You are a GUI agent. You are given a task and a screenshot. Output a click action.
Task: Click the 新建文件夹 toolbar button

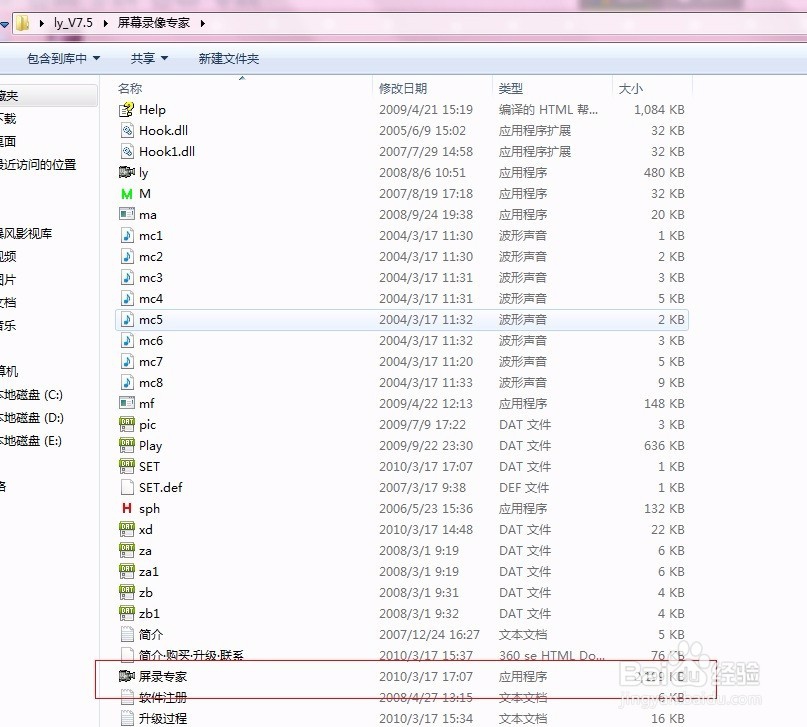point(229,58)
